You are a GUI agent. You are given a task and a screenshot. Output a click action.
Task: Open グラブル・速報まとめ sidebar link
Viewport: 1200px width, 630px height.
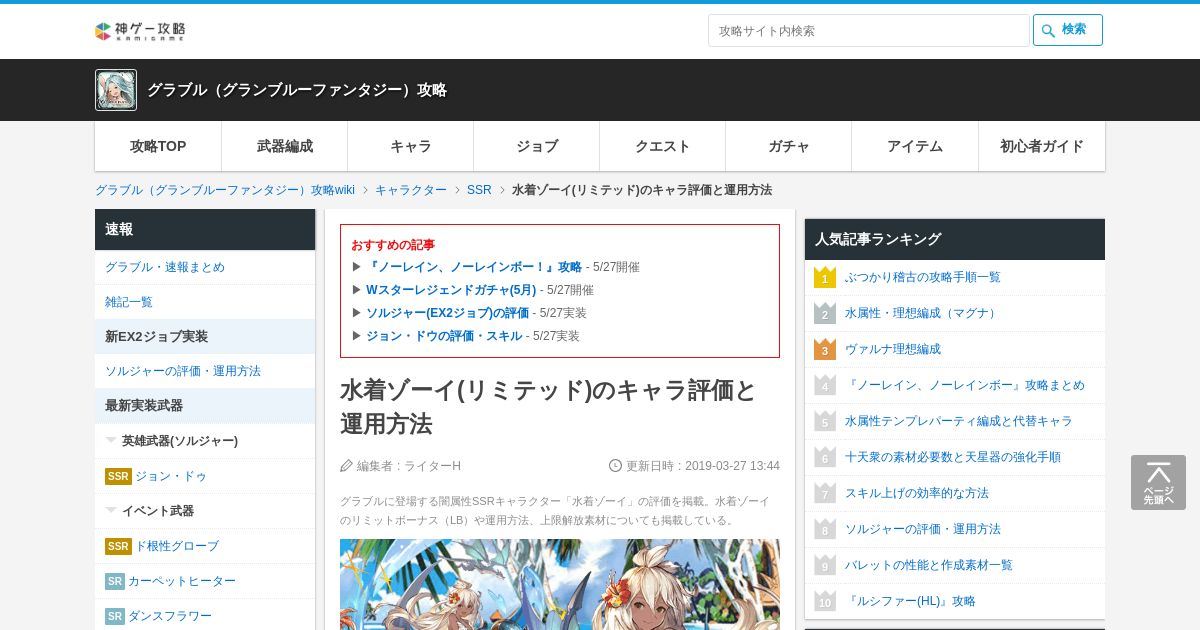(165, 267)
